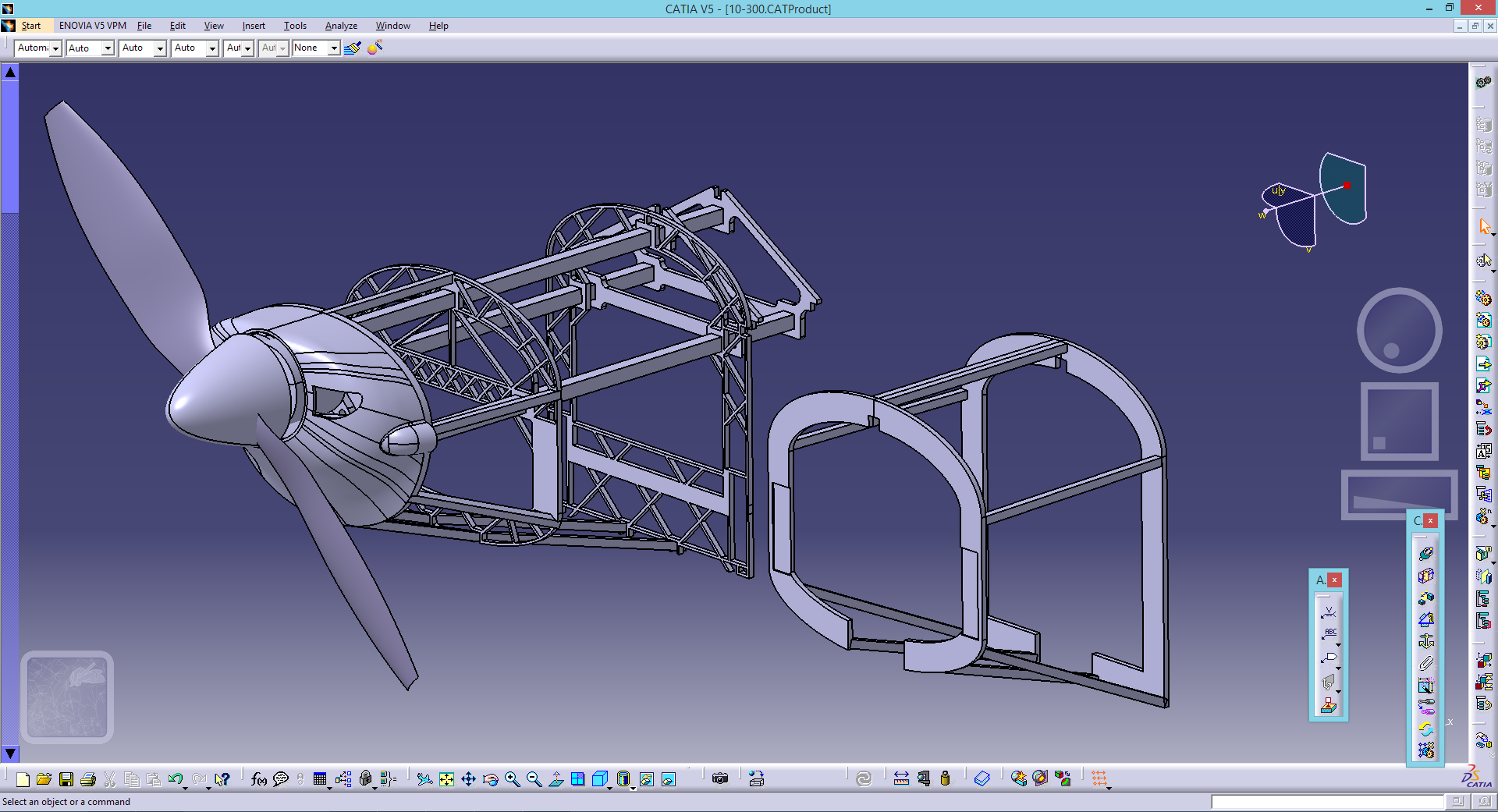1498x812 pixels.
Task: Apply Fix Component anchor constraint
Action: [x=1426, y=640]
